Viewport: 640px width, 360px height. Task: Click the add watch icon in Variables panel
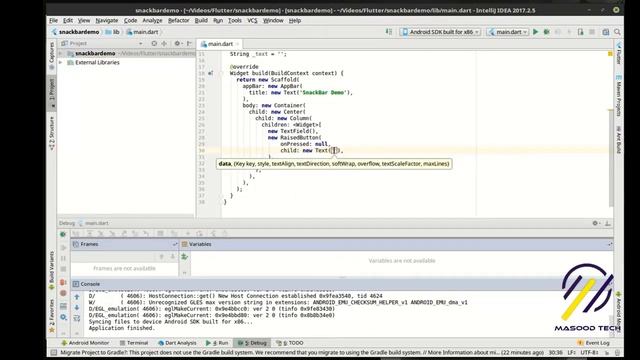pyautogui.click(x=184, y=257)
